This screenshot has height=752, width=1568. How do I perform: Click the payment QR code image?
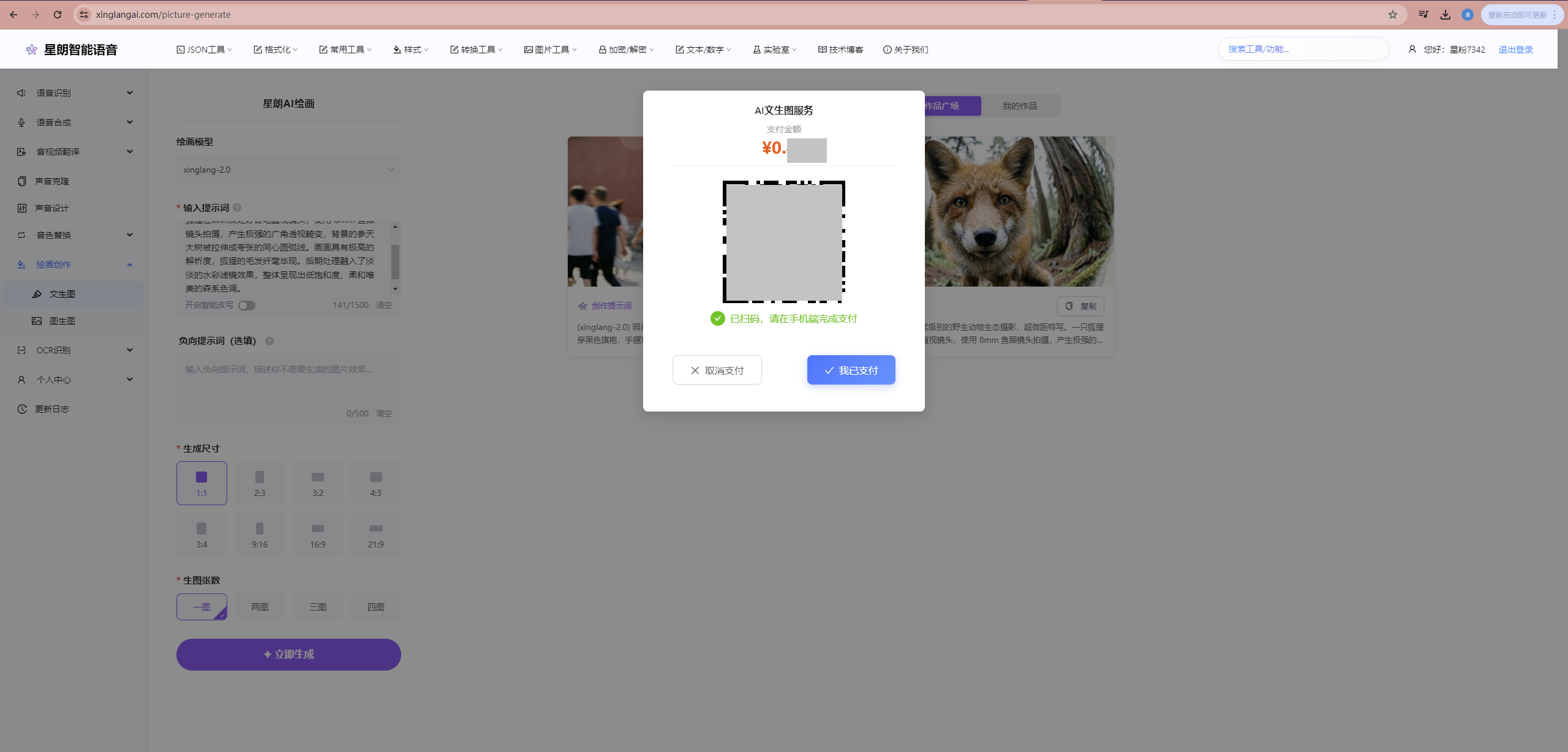784,242
